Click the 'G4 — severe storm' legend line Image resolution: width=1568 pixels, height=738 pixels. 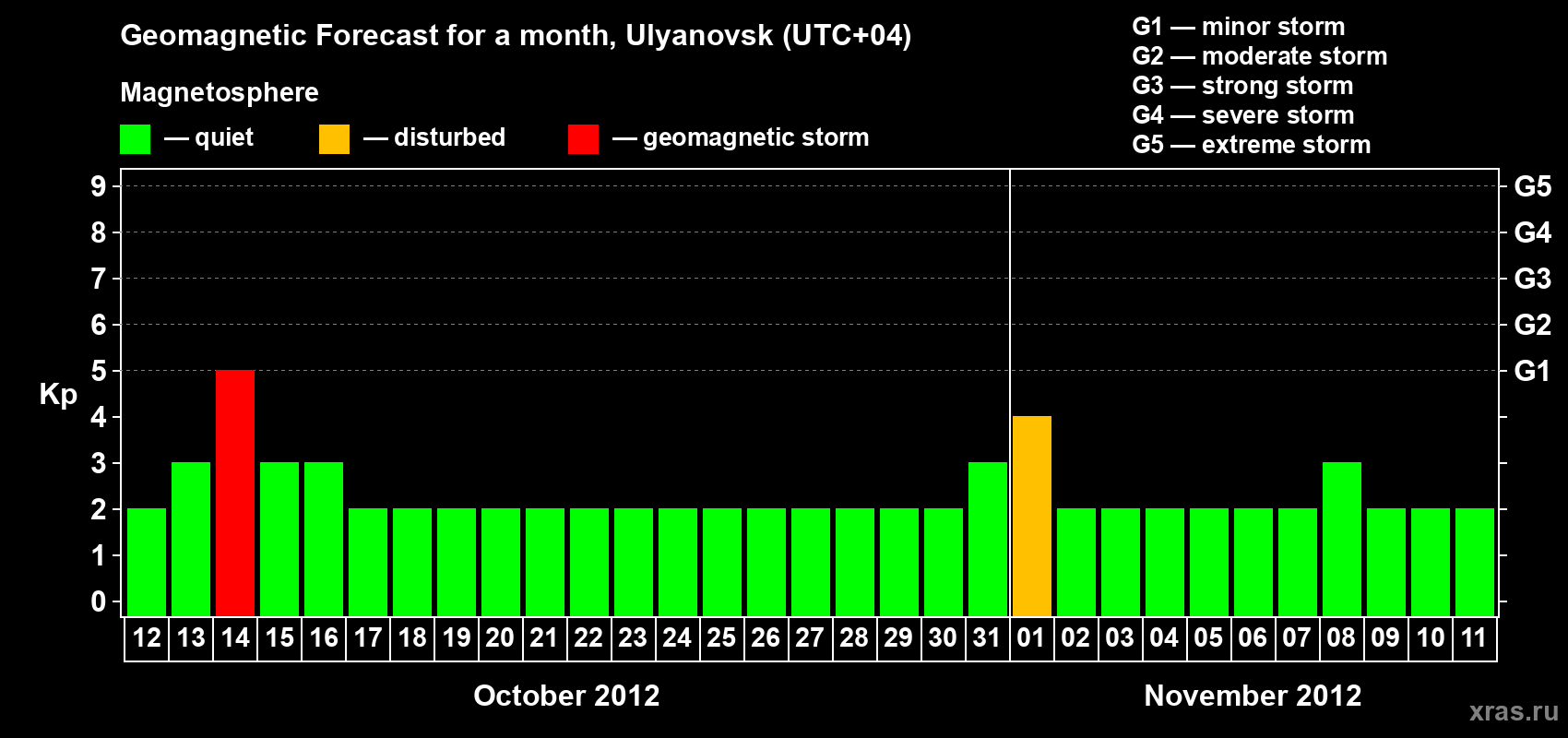pyautogui.click(x=1242, y=115)
